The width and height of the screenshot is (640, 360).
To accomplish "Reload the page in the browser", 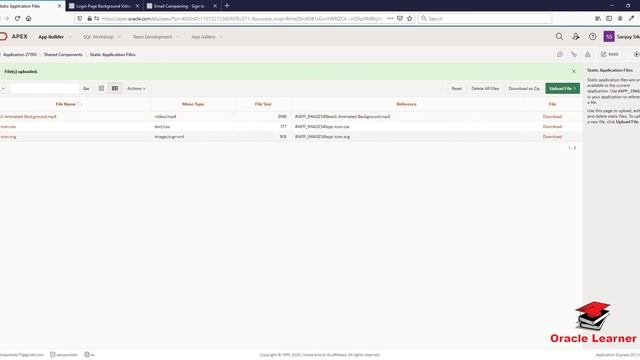I will point(17,18).
